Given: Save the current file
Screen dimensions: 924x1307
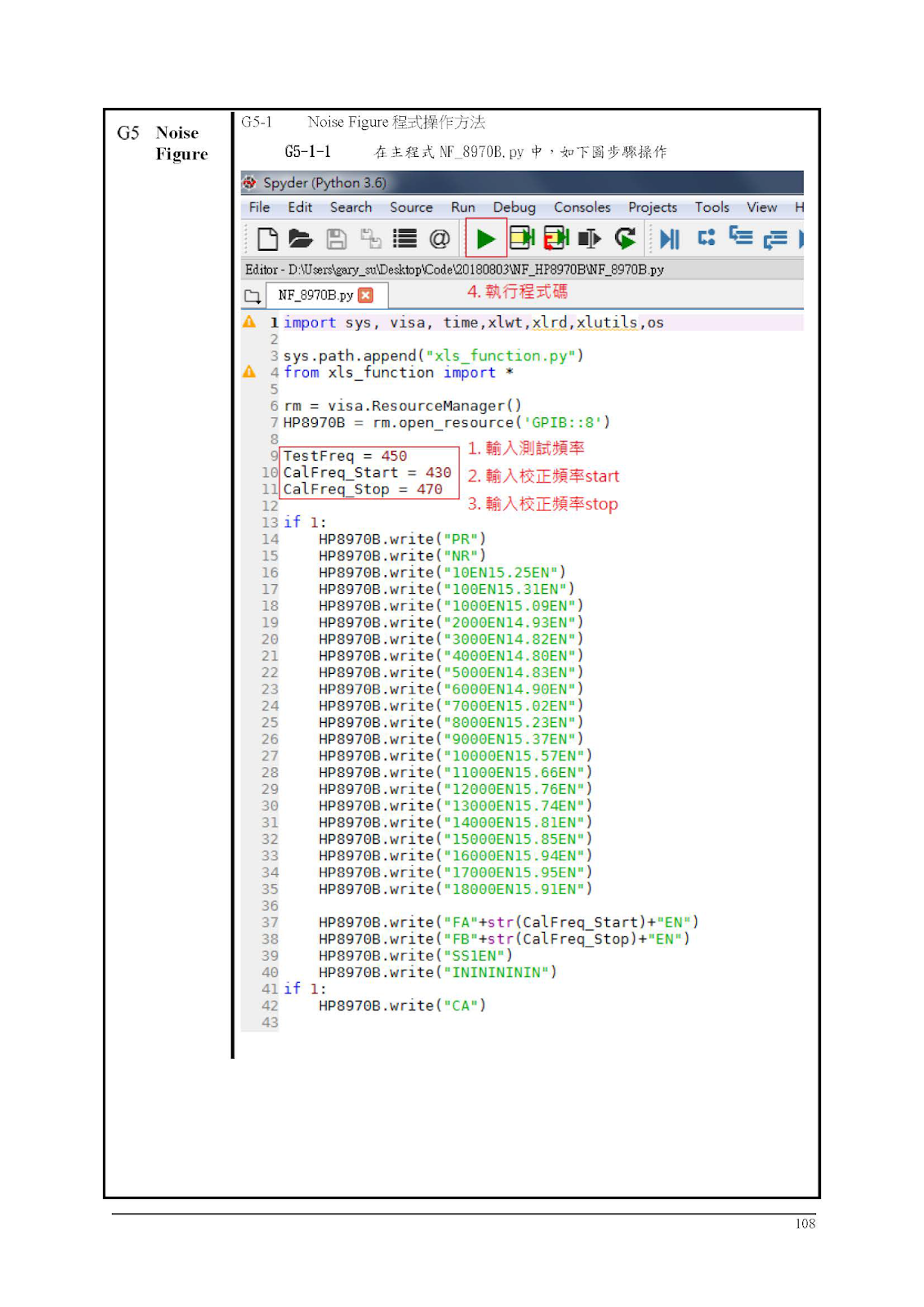Looking at the screenshot, I should click(336, 239).
